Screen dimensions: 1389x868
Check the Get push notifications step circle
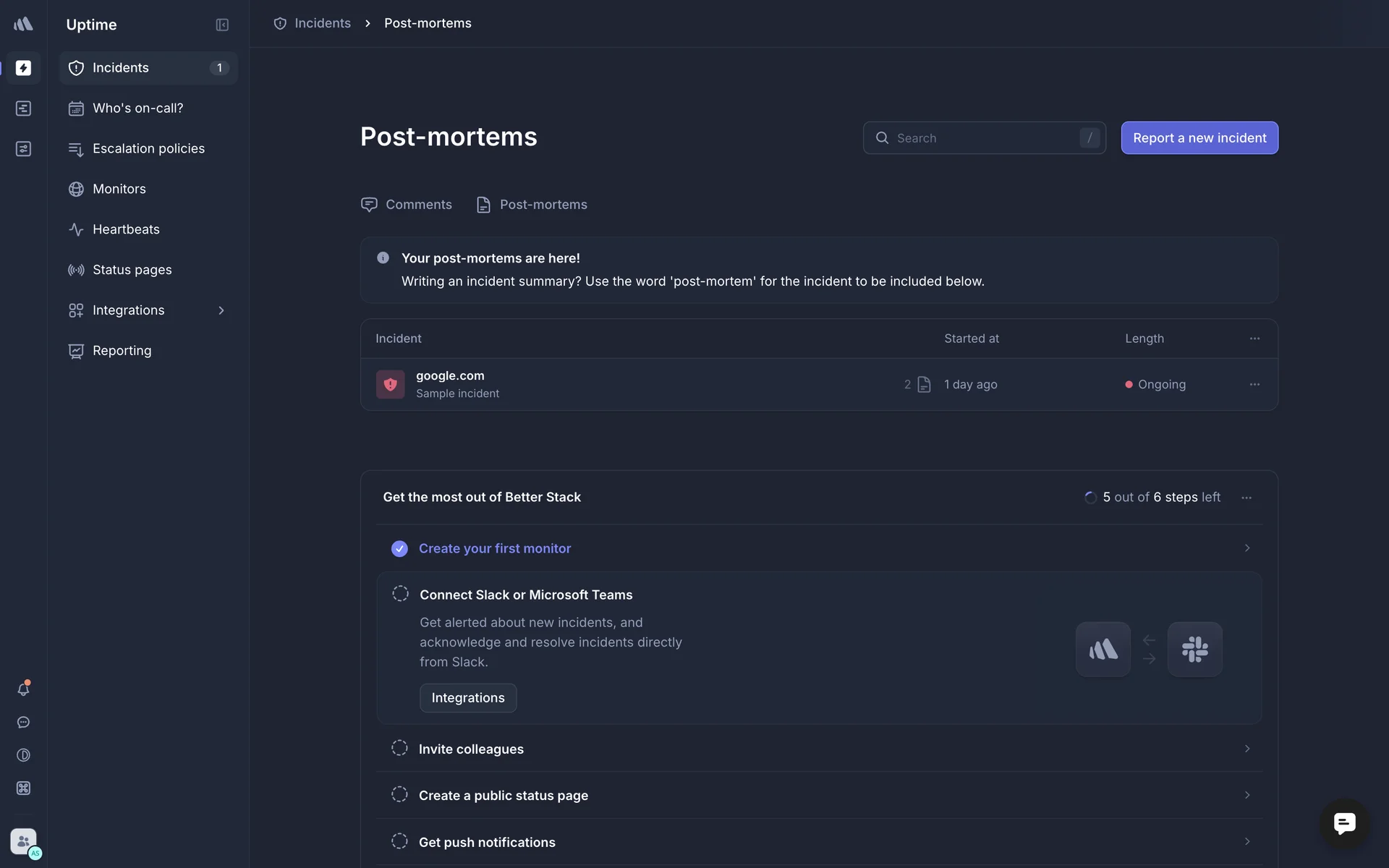(399, 841)
